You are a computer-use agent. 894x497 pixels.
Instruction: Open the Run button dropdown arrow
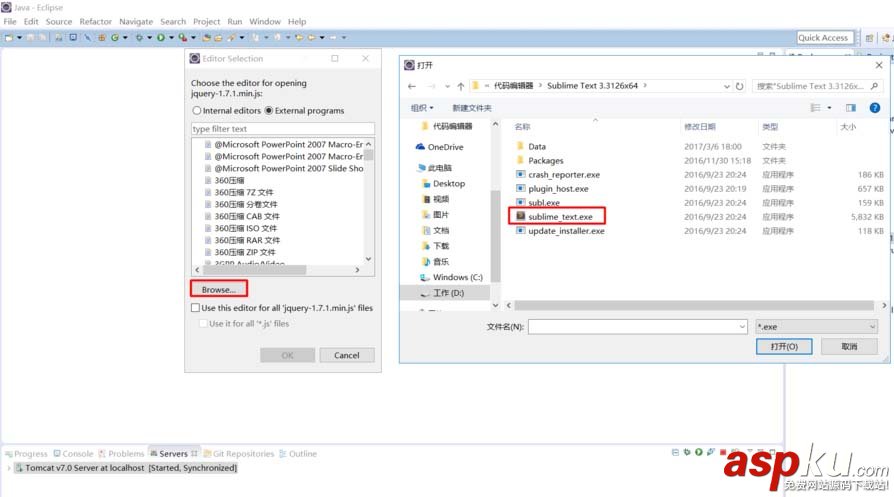click(172, 38)
